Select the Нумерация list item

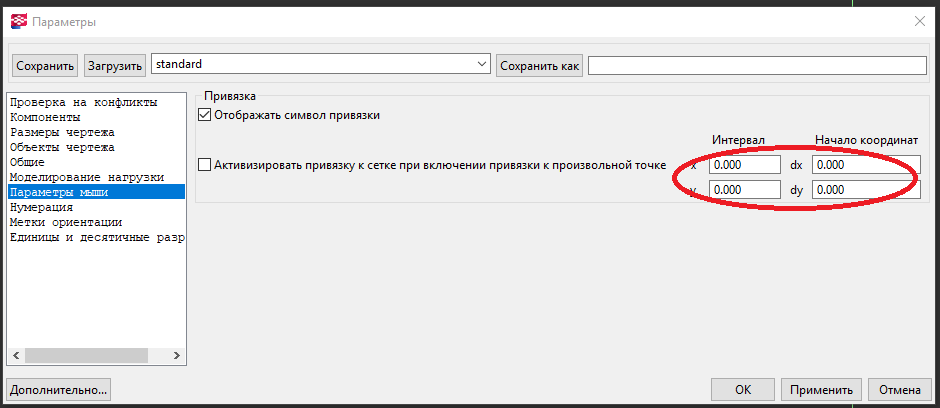(42, 207)
